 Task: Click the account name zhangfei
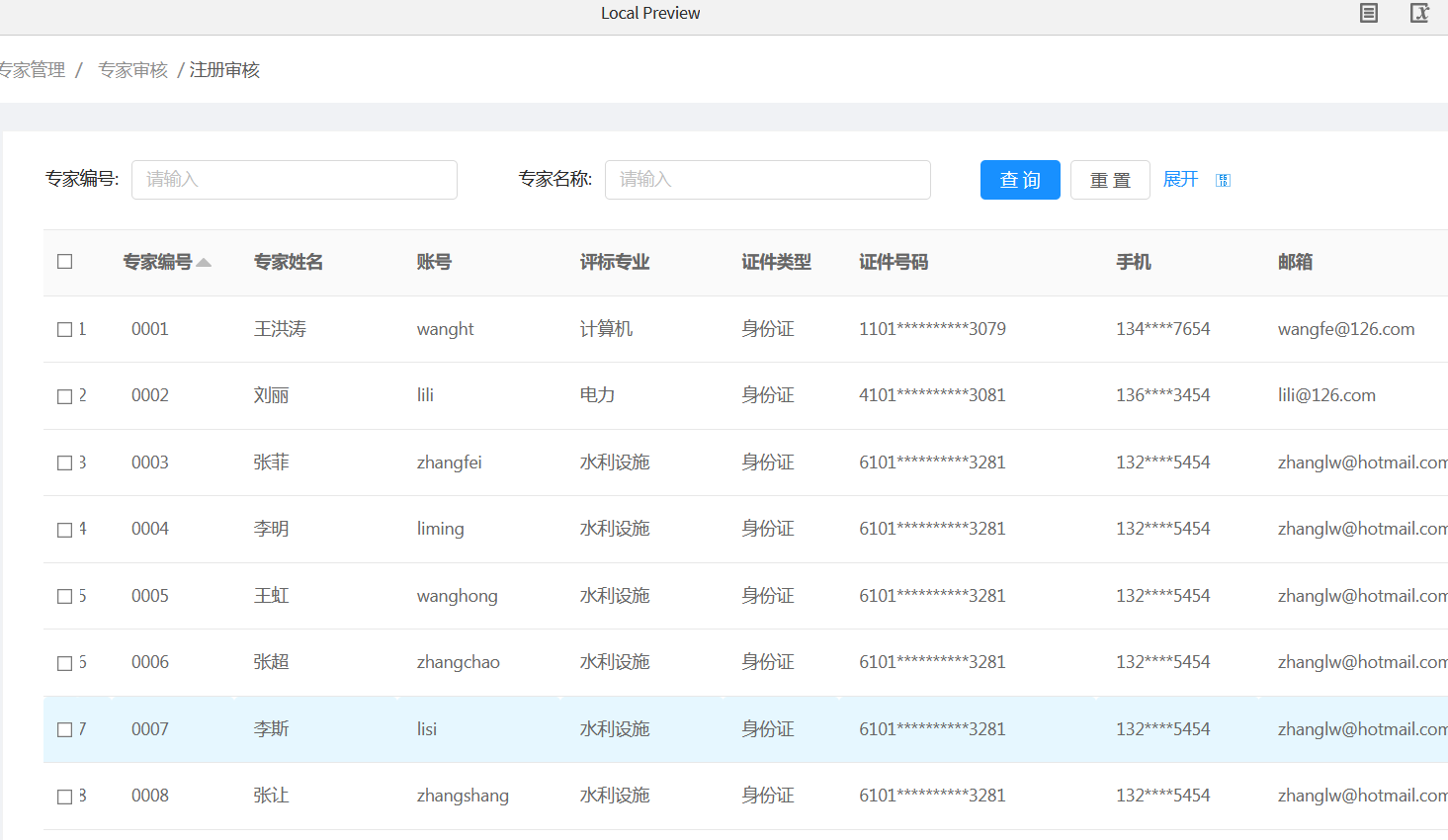(x=449, y=462)
